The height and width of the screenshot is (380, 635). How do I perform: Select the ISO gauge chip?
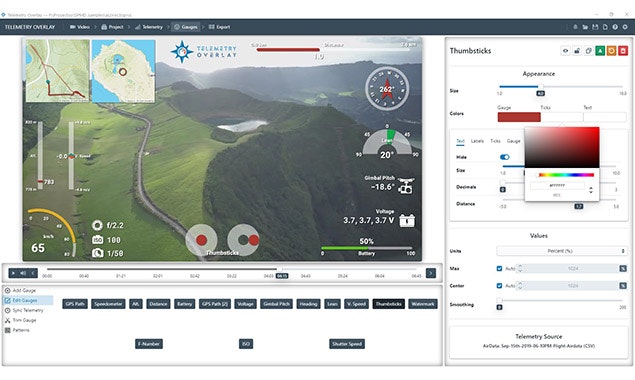click(246, 344)
